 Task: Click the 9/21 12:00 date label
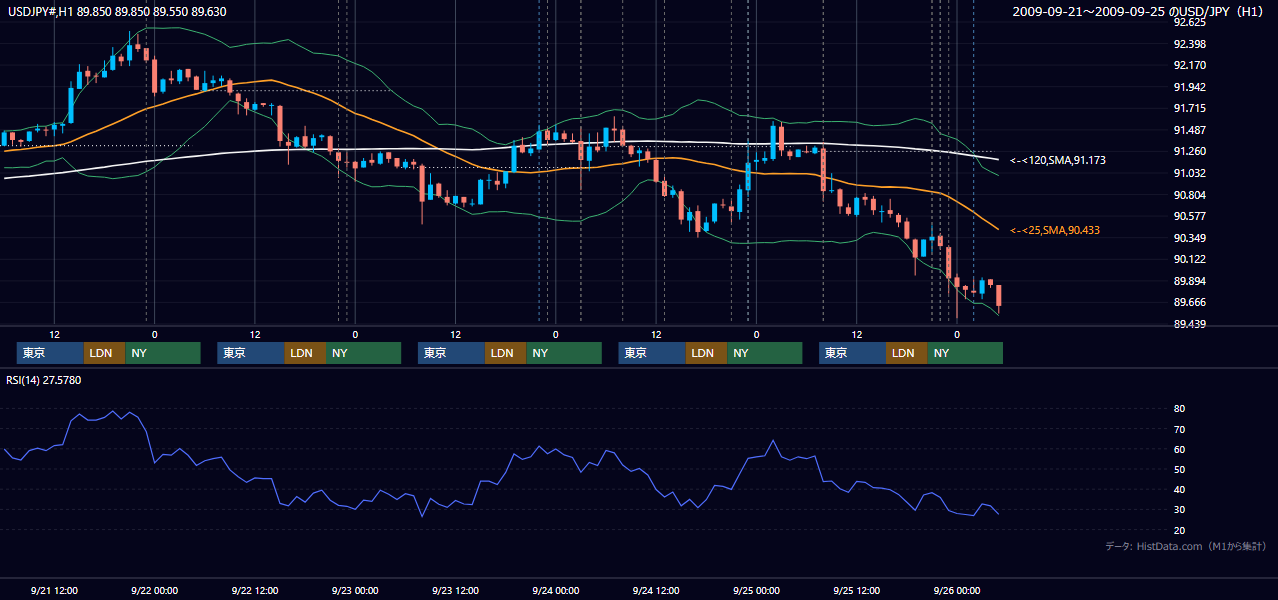point(54,591)
